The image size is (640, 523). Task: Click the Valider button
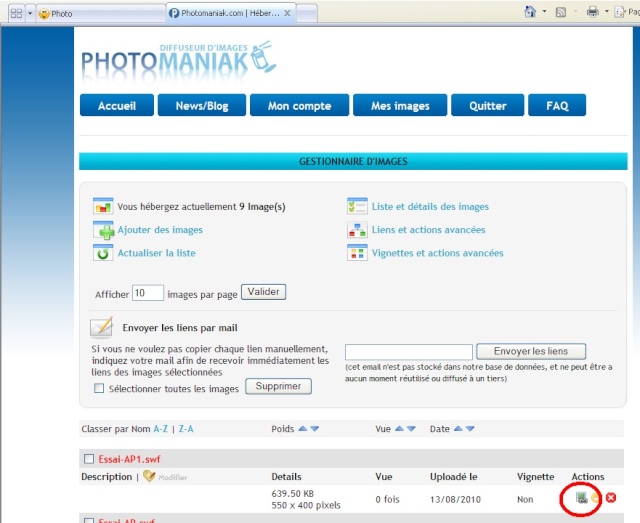click(x=263, y=292)
